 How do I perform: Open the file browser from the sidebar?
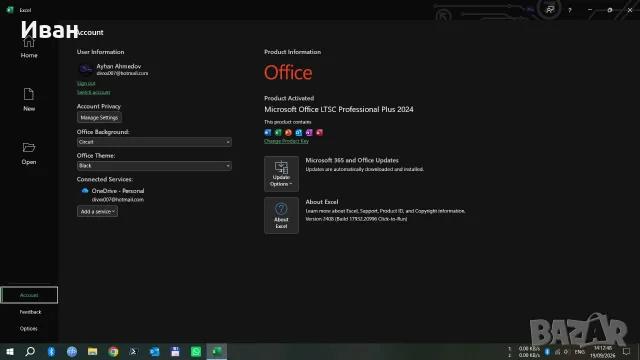pos(29,153)
